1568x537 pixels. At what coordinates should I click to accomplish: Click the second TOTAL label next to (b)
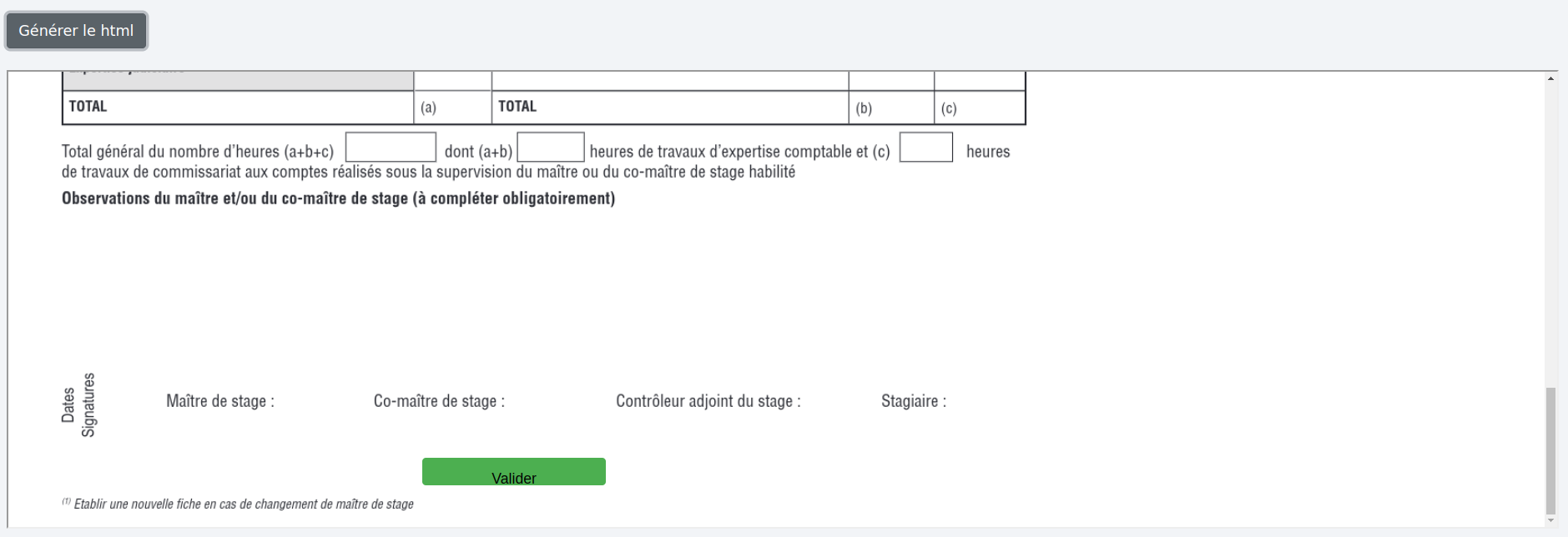point(517,107)
